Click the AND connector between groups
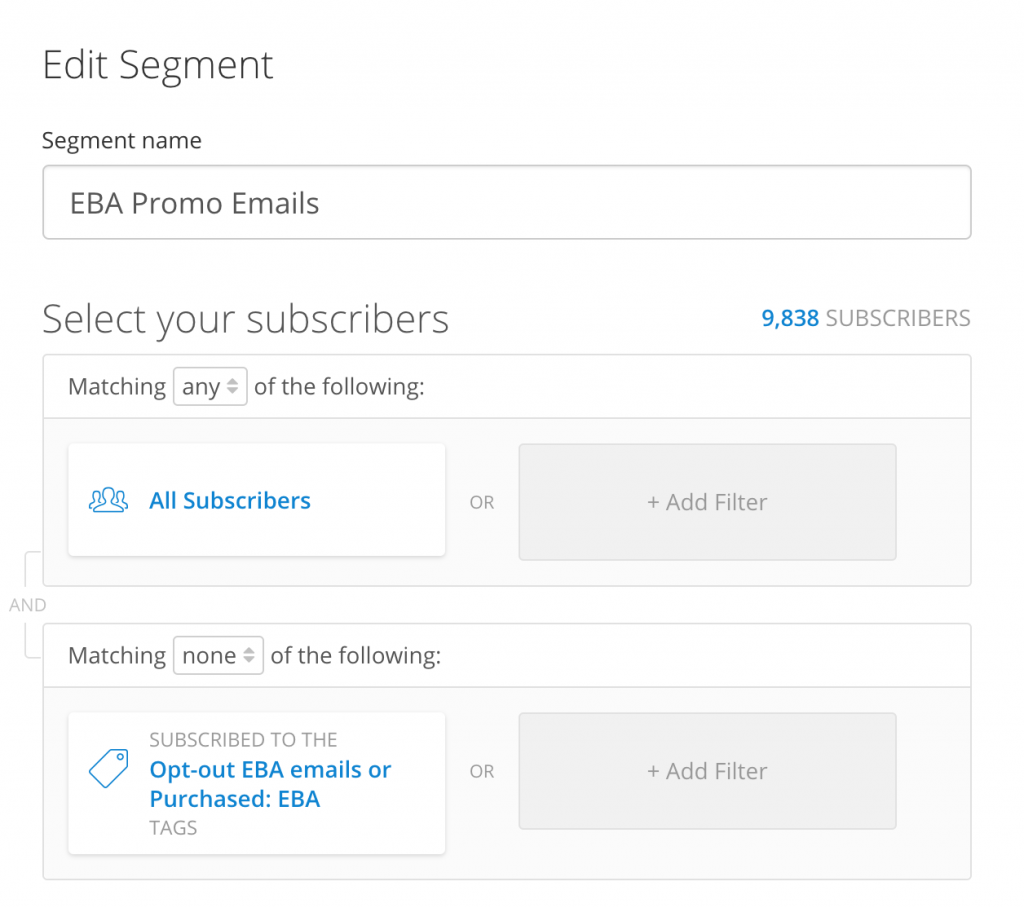The image size is (1024, 908). point(27,605)
